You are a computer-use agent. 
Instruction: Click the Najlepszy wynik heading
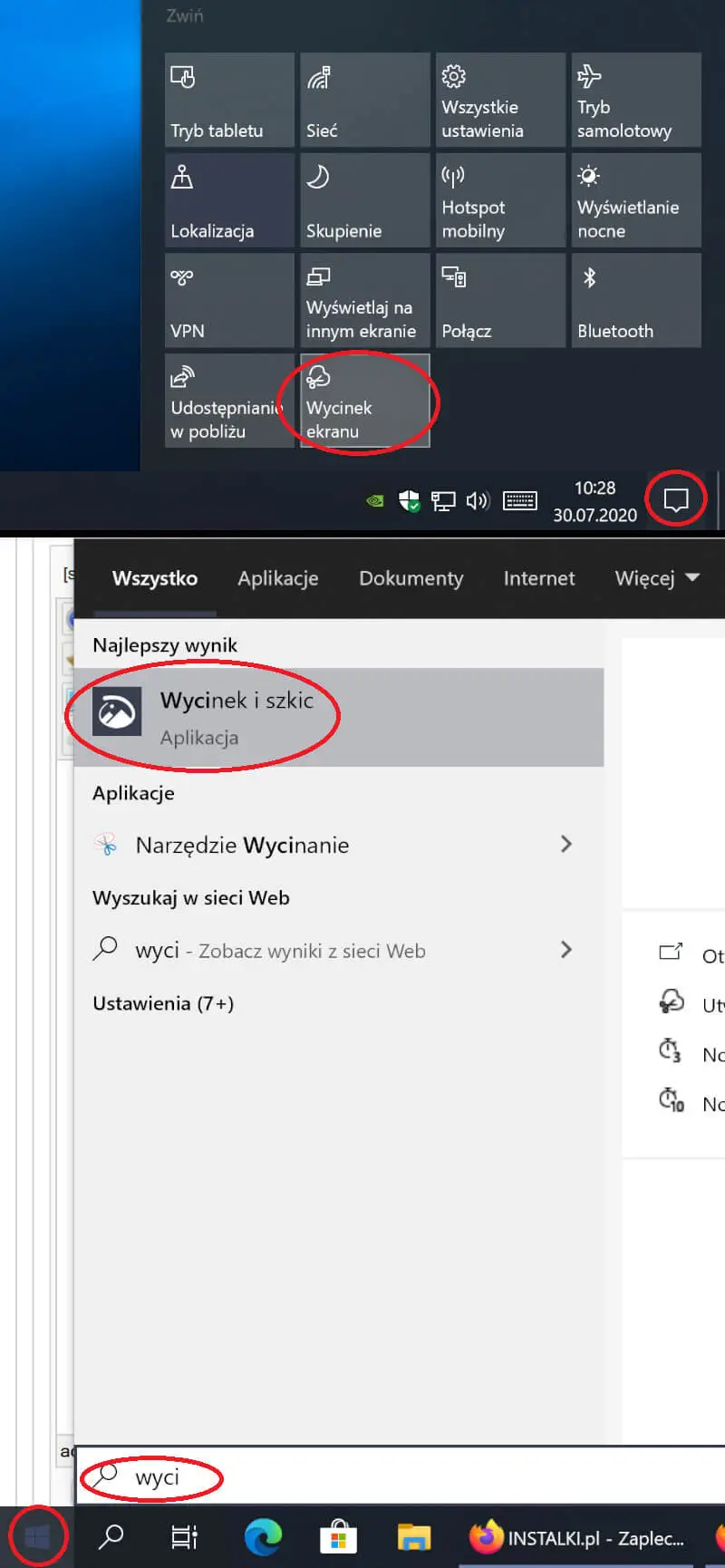(165, 645)
